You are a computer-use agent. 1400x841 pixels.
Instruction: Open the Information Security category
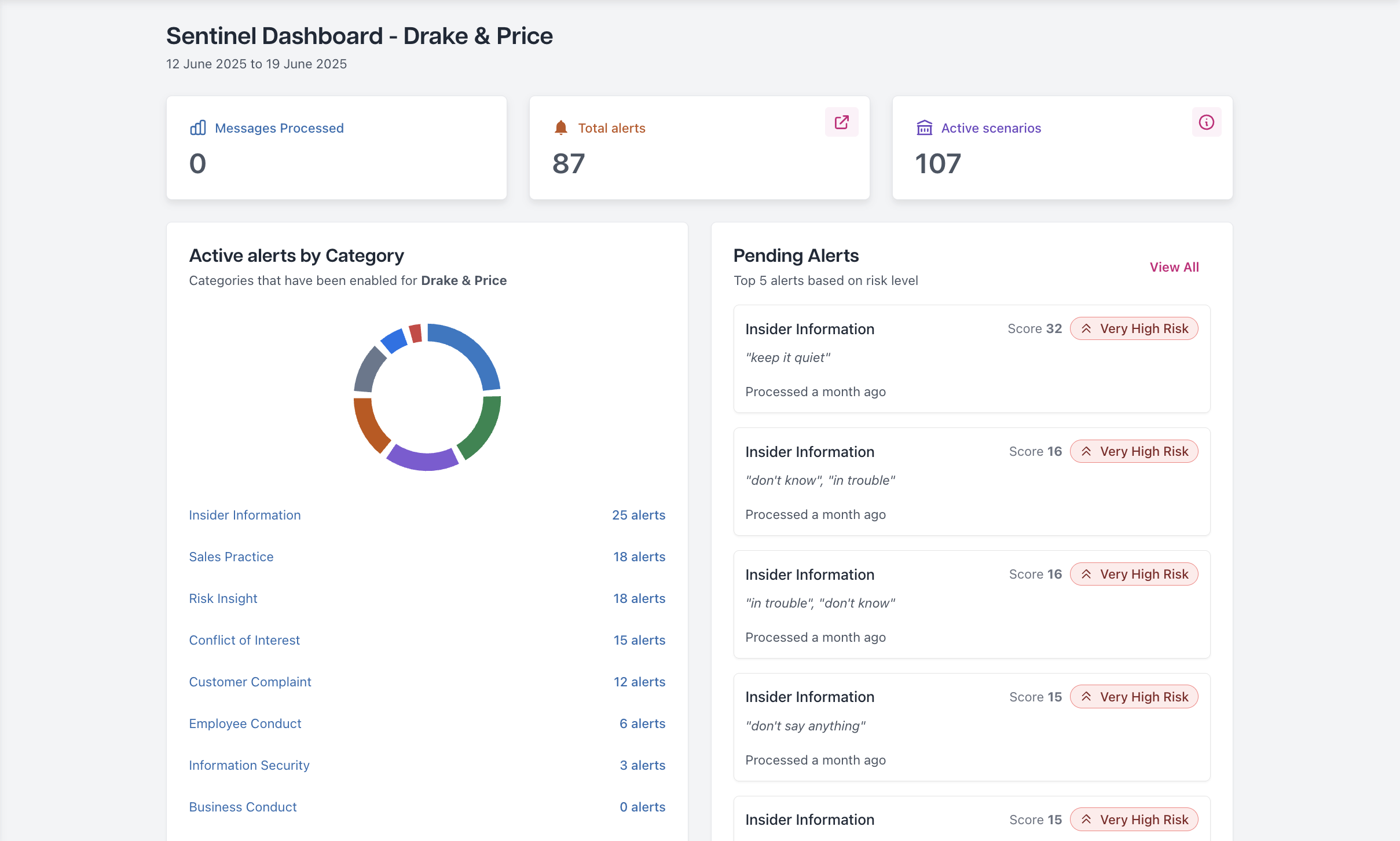coord(249,765)
